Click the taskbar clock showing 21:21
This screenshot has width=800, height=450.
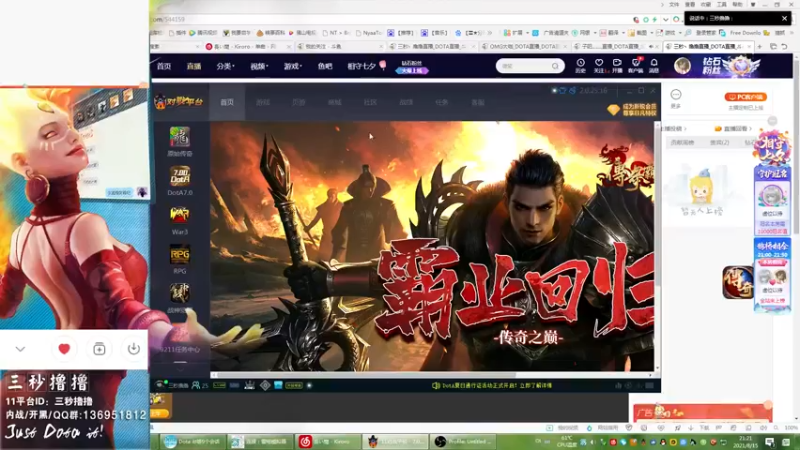[745, 442]
